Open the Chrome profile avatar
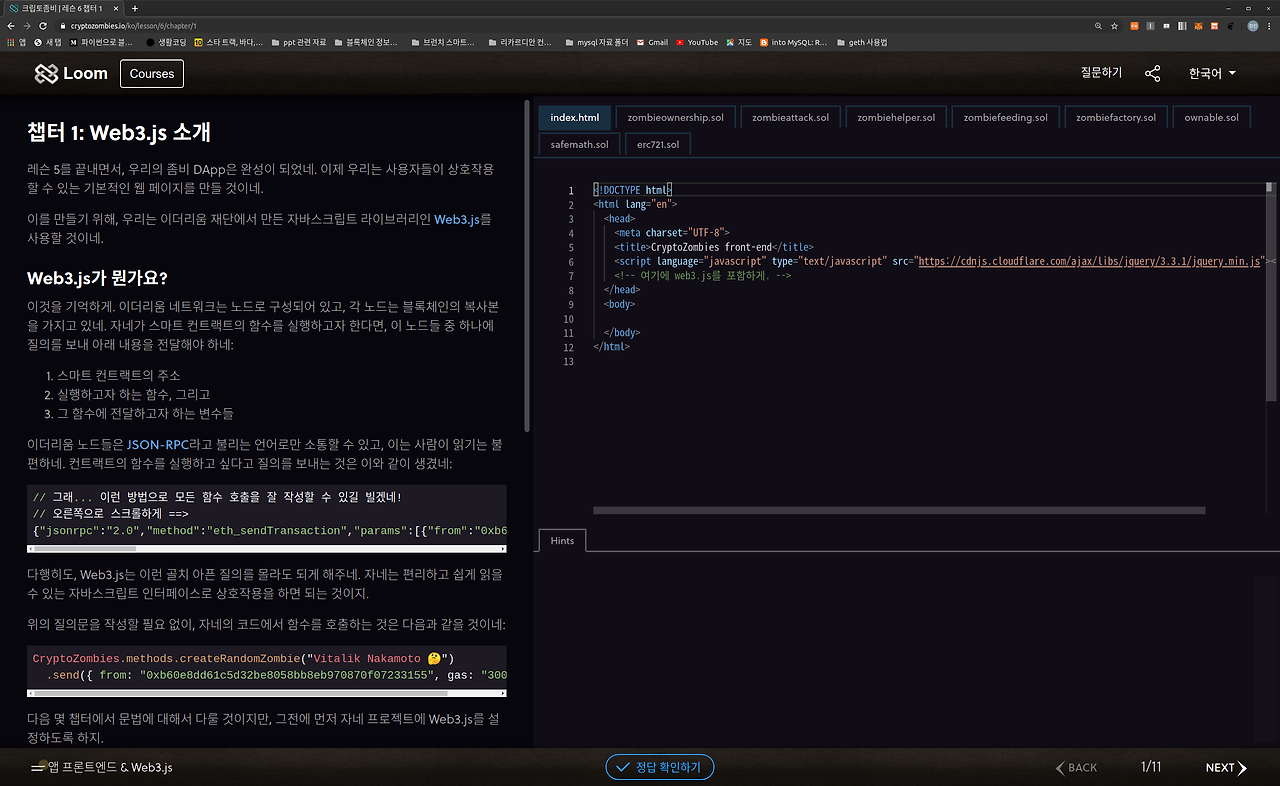Image resolution: width=1280 pixels, height=786 pixels. pos(1252,25)
